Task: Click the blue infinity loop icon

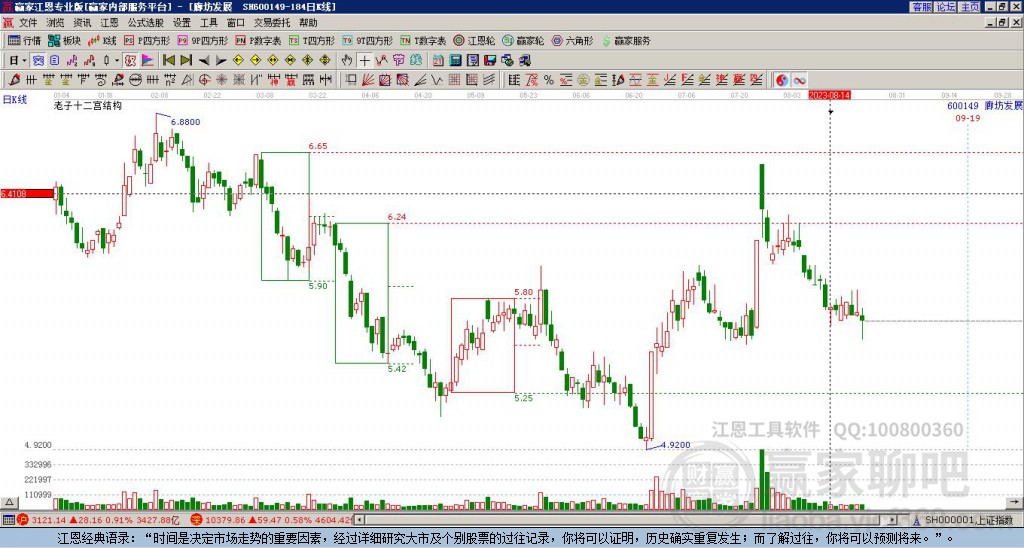Action: [x=799, y=80]
